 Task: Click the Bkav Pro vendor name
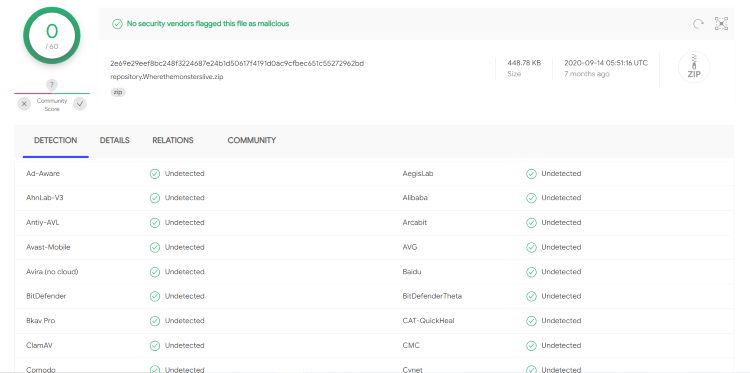tap(41, 320)
